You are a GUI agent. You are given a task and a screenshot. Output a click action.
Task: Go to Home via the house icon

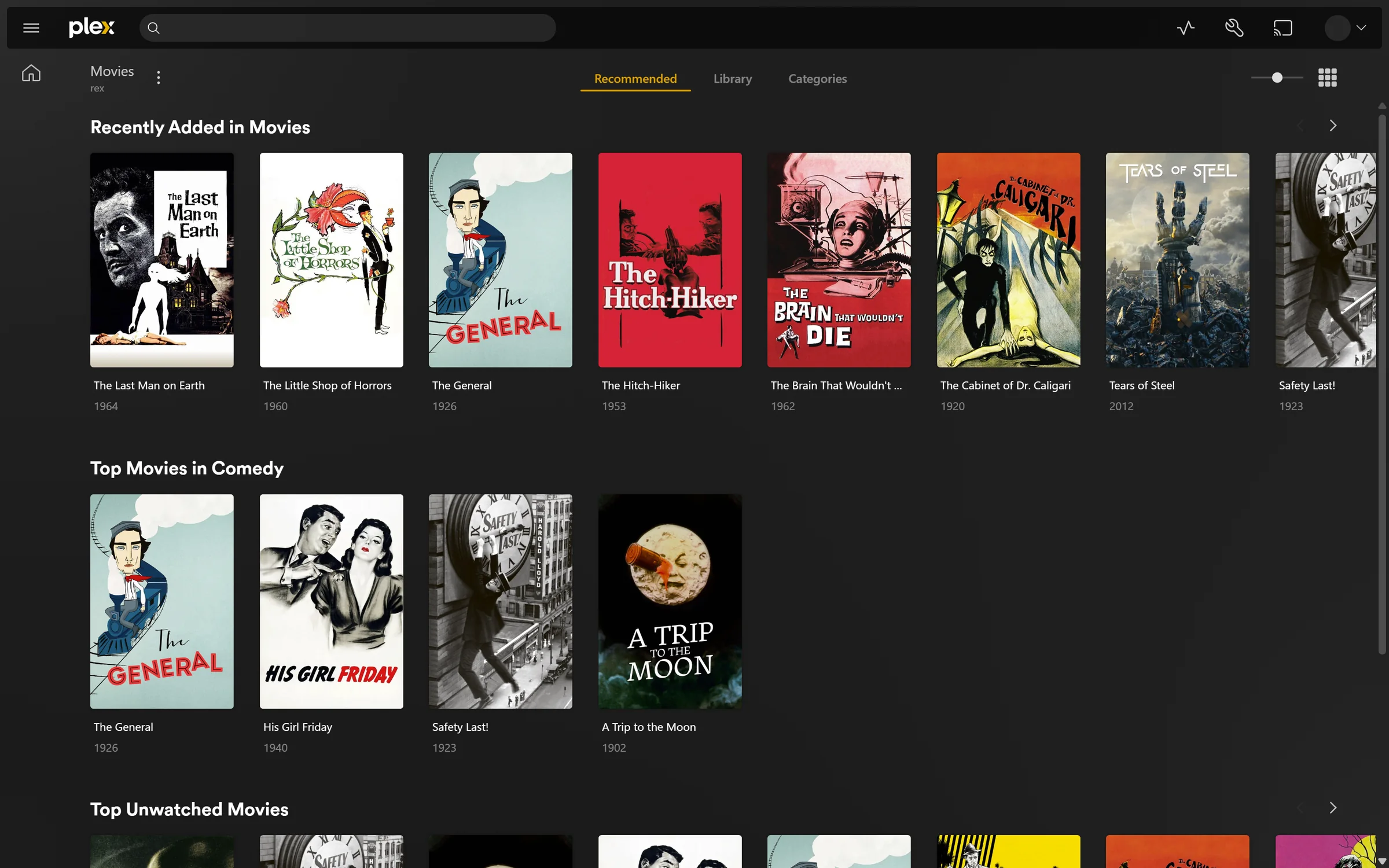(31, 73)
